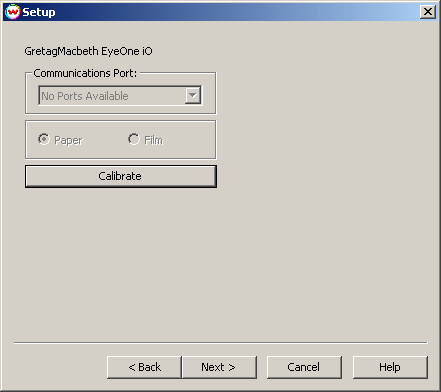Click the GretagMacbeth EyeOne iO label
The height and width of the screenshot is (392, 441).
coord(88,51)
